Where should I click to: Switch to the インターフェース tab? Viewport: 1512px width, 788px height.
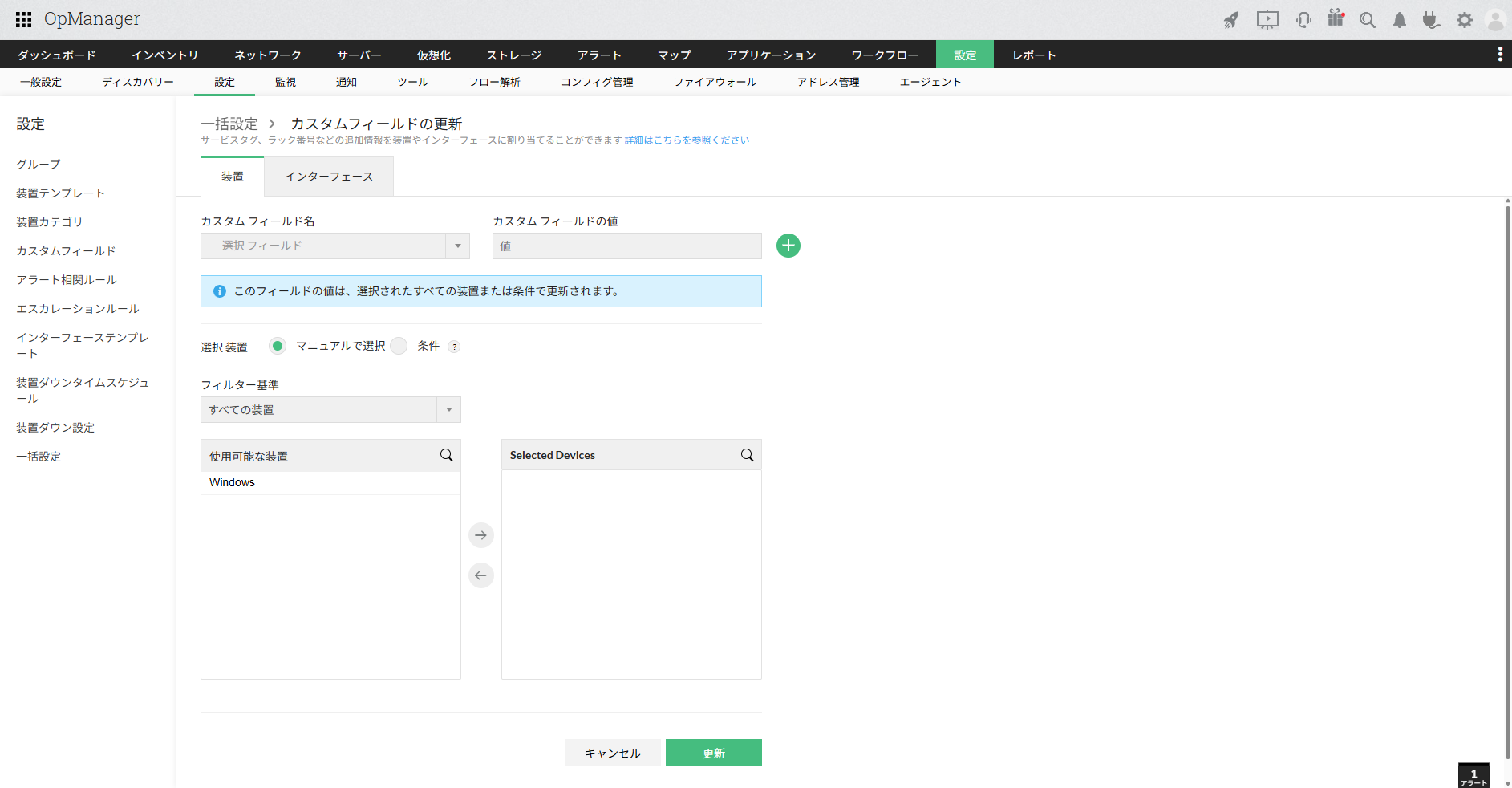point(329,177)
